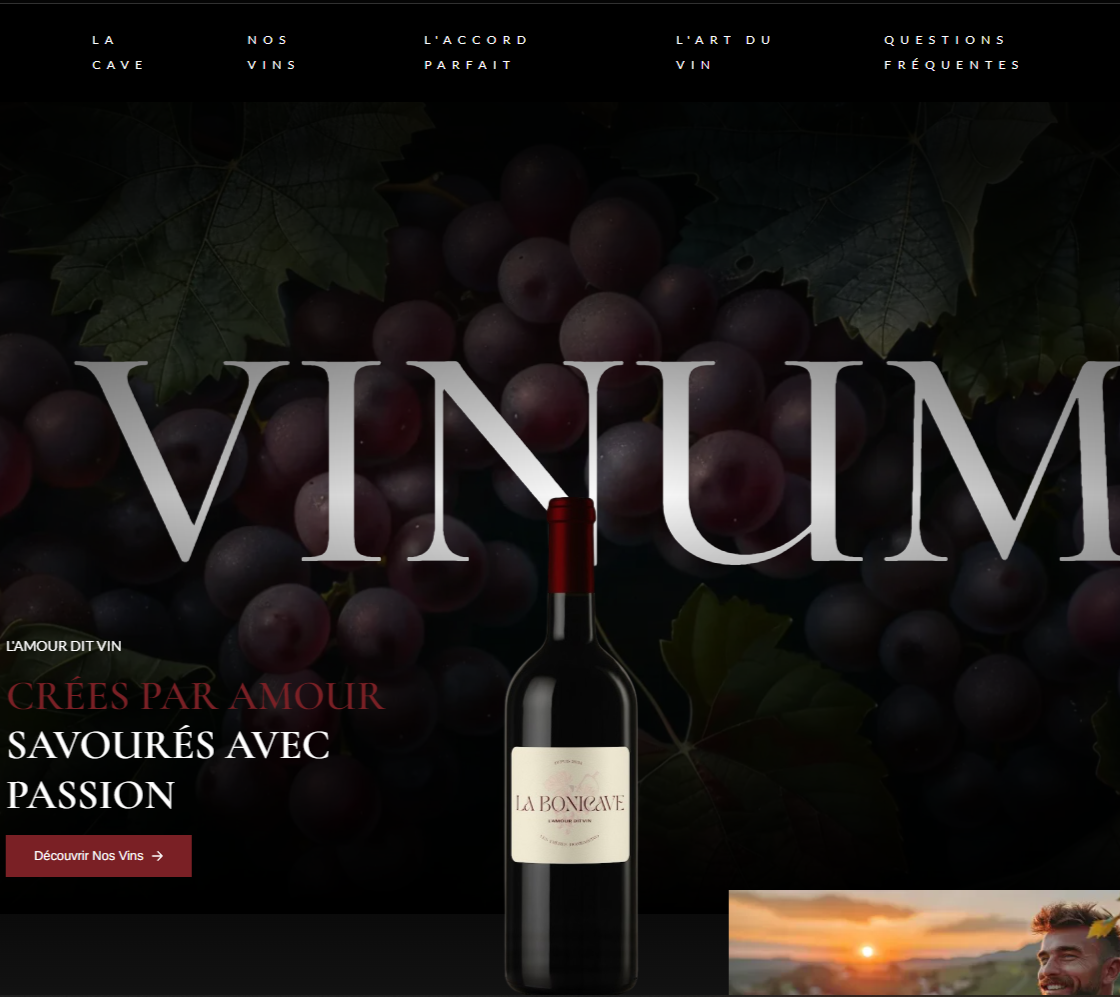This screenshot has width=1120, height=997.
Task: Click the word PASSION in the heading
Action: tap(90, 795)
